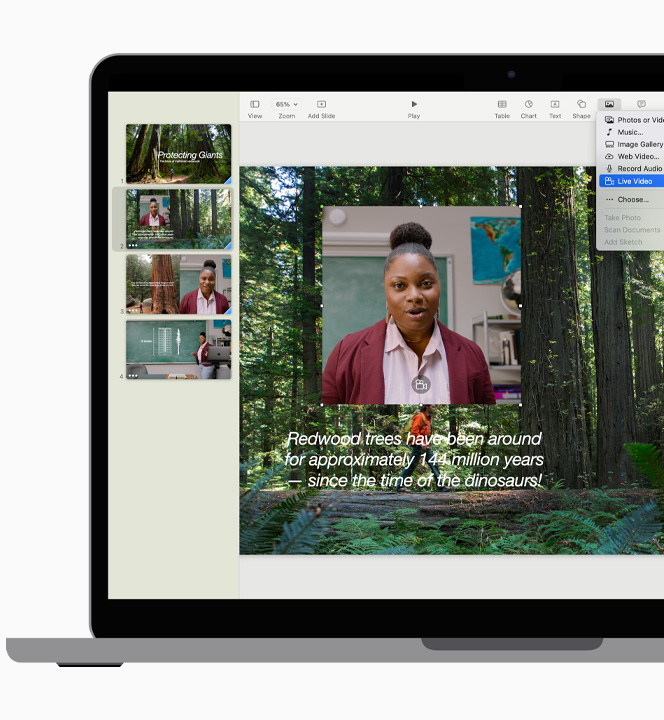Click the Comment icon in toolbar

(x=641, y=104)
